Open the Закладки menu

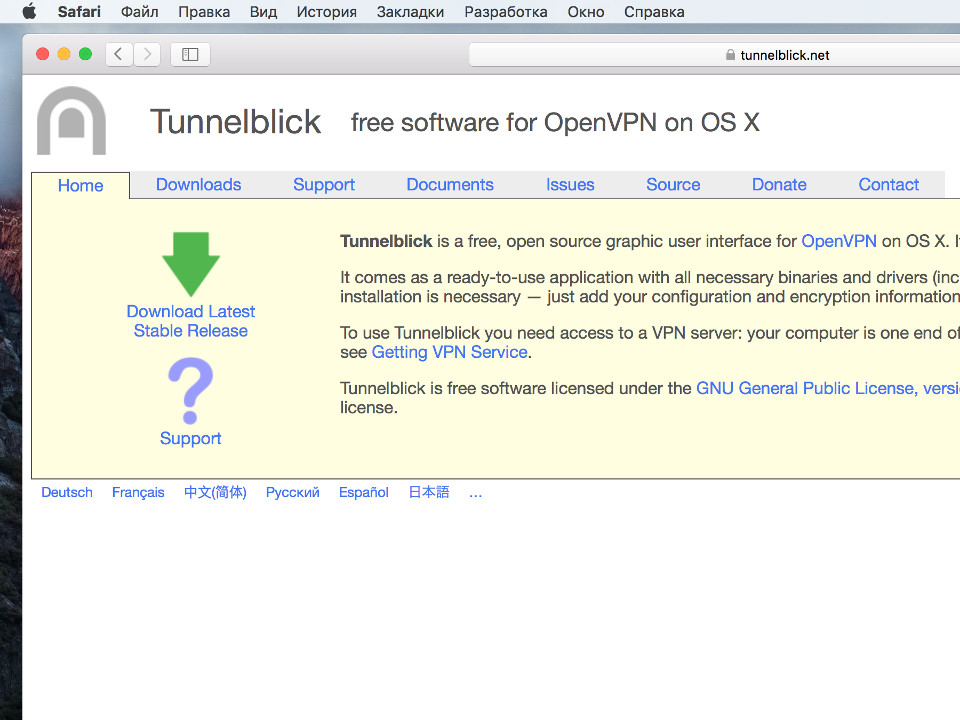(x=410, y=12)
